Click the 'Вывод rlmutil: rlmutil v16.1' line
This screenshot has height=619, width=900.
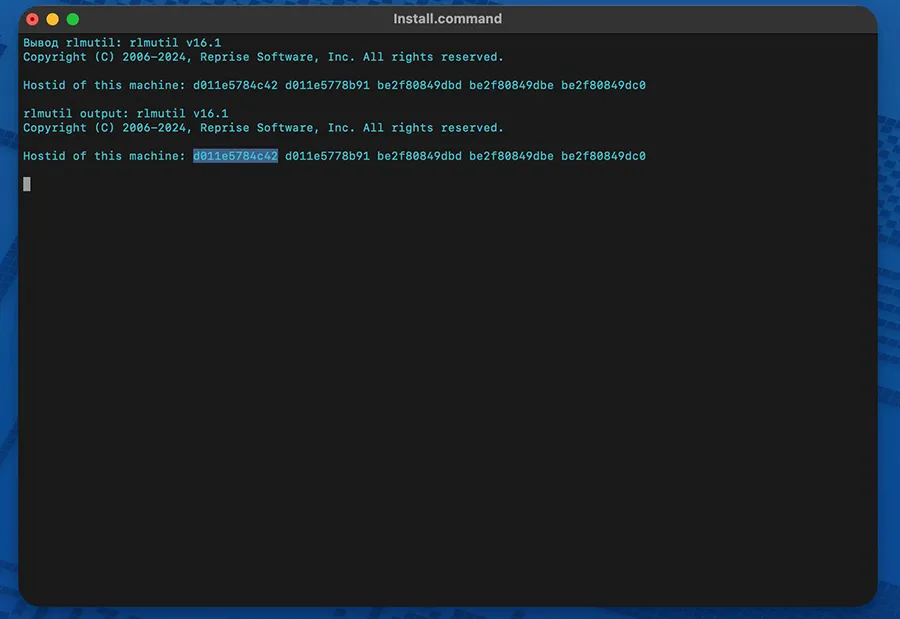[122, 43]
